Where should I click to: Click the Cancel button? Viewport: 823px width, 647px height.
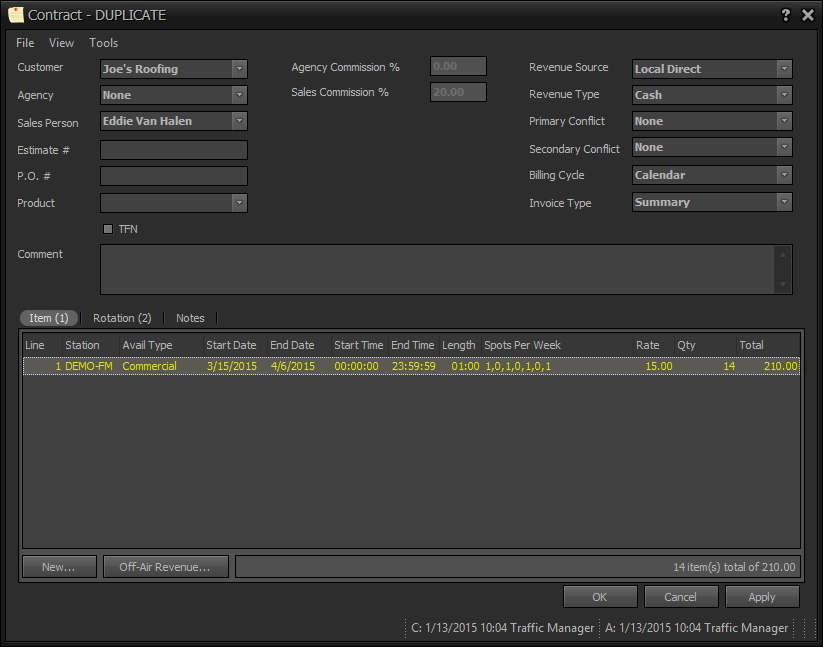[x=681, y=597]
